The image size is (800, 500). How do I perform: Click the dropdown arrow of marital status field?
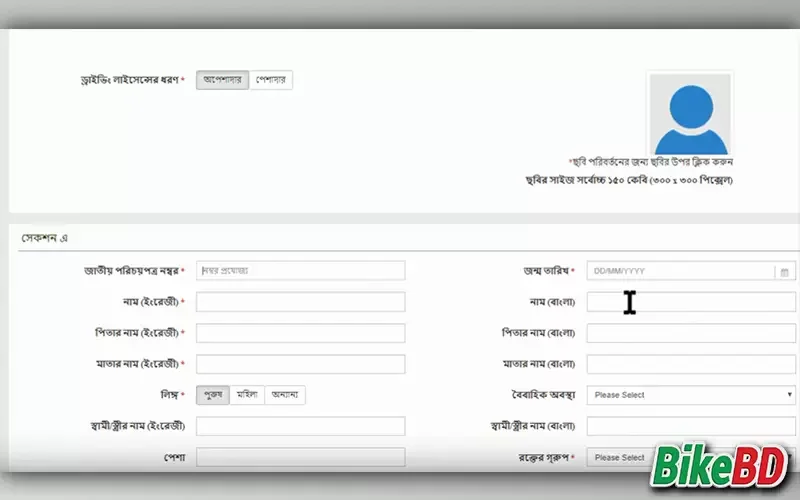tap(789, 395)
